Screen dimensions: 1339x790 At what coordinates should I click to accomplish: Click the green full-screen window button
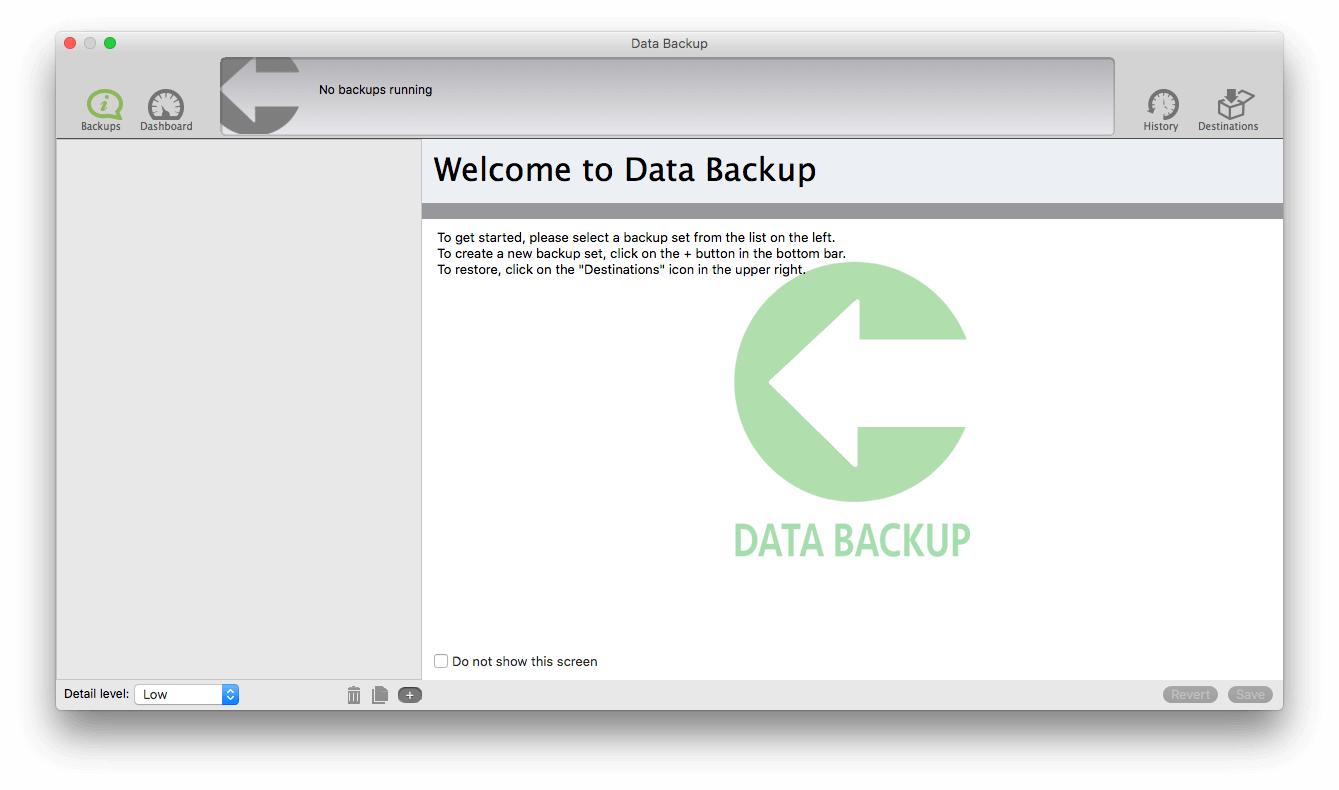(110, 43)
